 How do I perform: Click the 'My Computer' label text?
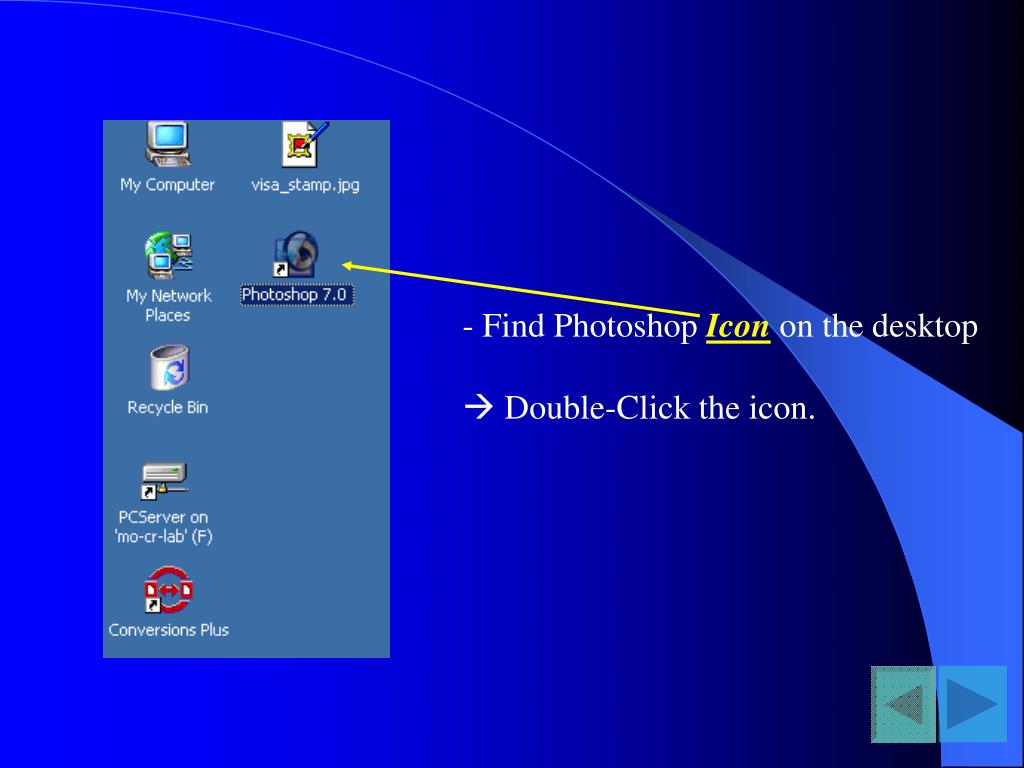[x=168, y=185]
